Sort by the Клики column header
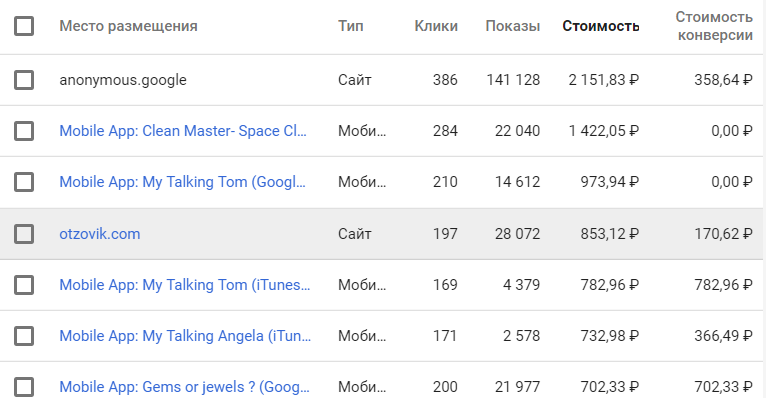This screenshot has width=766, height=398. [x=436, y=26]
